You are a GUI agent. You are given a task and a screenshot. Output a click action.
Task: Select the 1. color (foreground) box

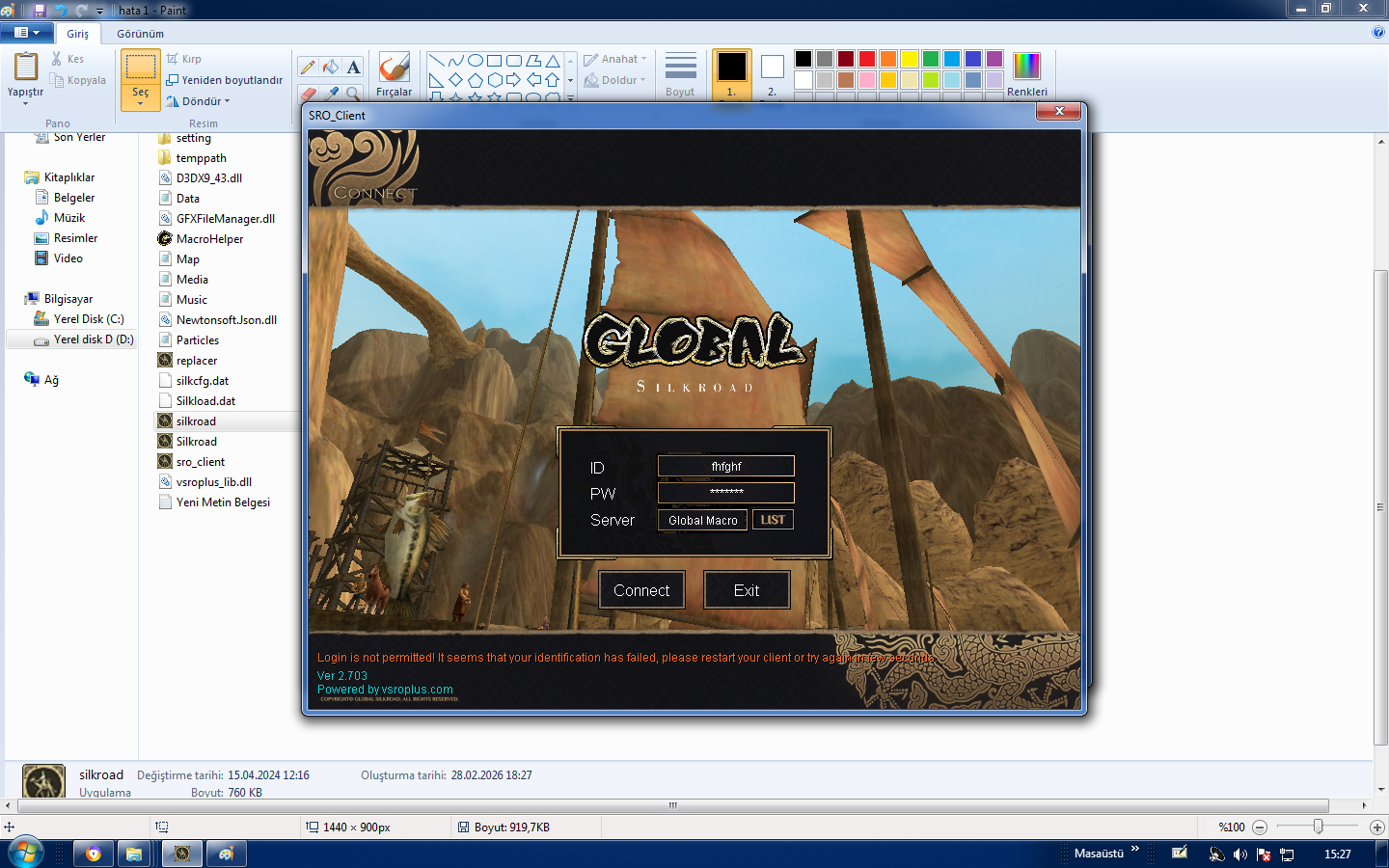731,74
